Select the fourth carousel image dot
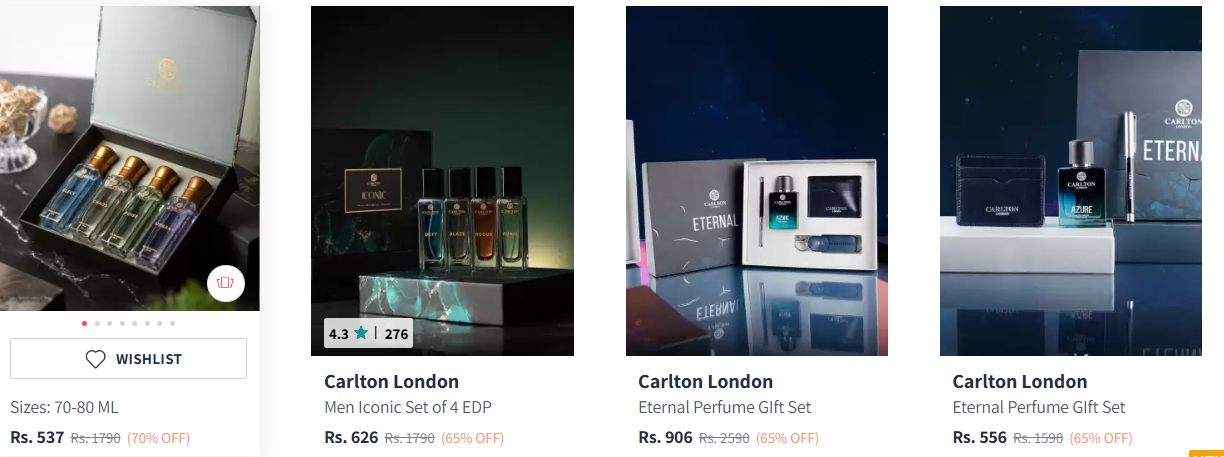Viewport: 1224px width, 457px height. (122, 323)
